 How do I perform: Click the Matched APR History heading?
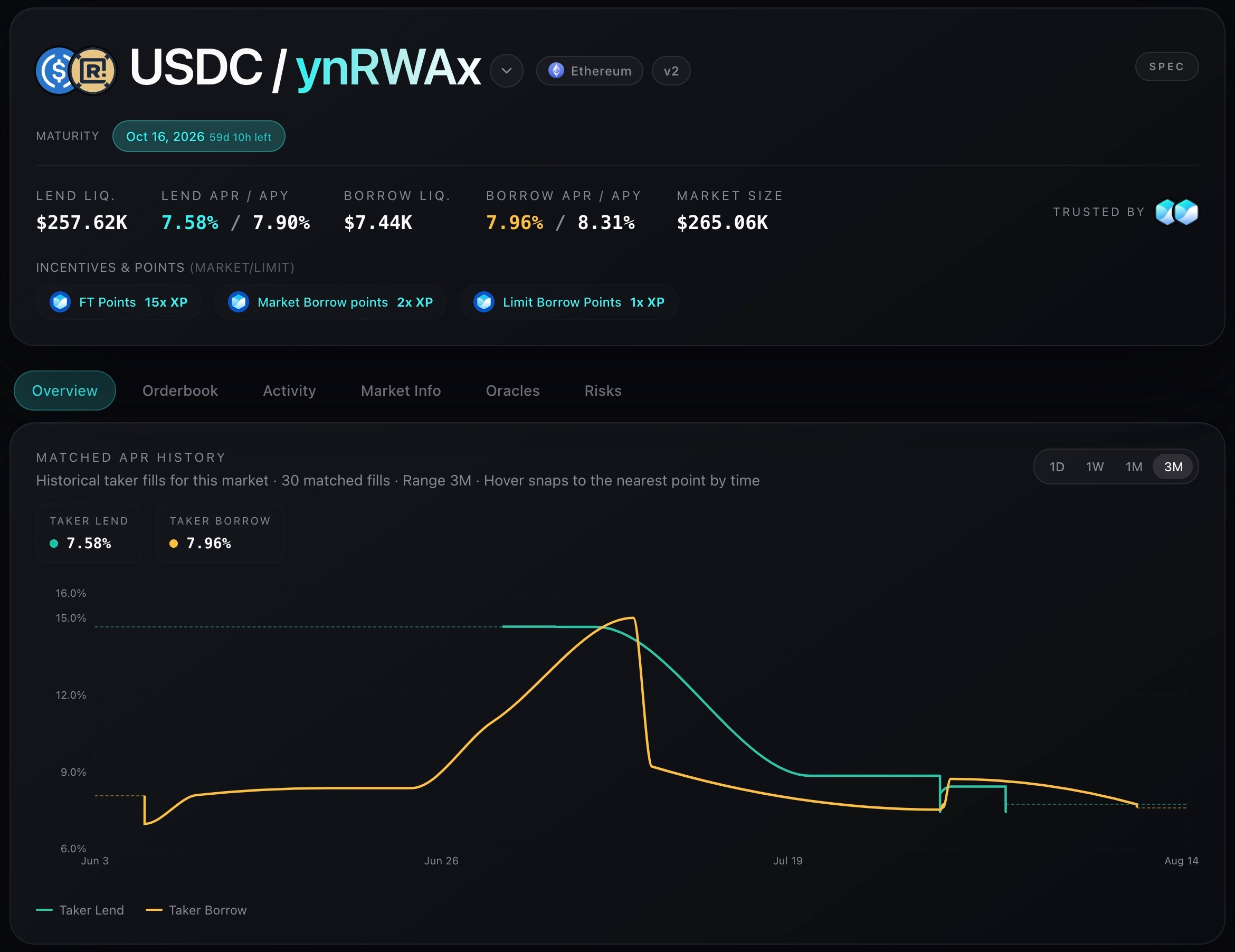(131, 458)
